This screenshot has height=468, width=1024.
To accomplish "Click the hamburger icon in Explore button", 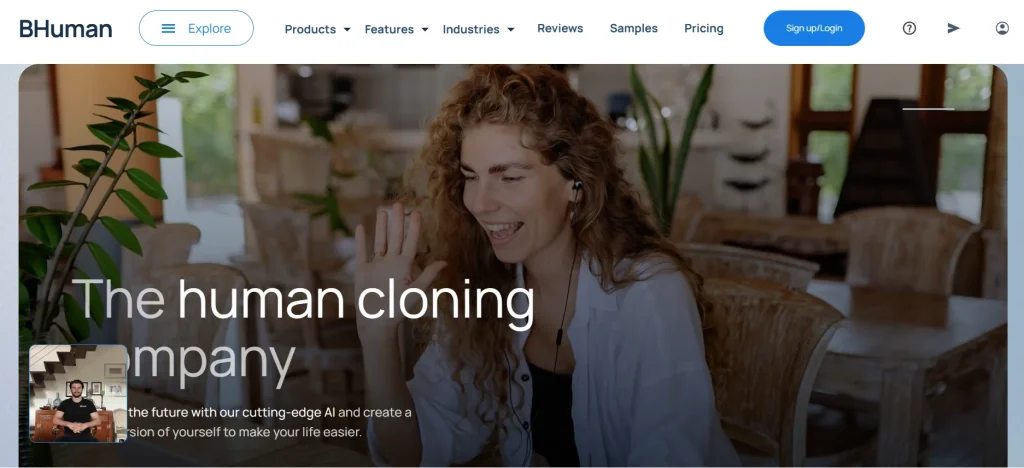I will click(168, 29).
